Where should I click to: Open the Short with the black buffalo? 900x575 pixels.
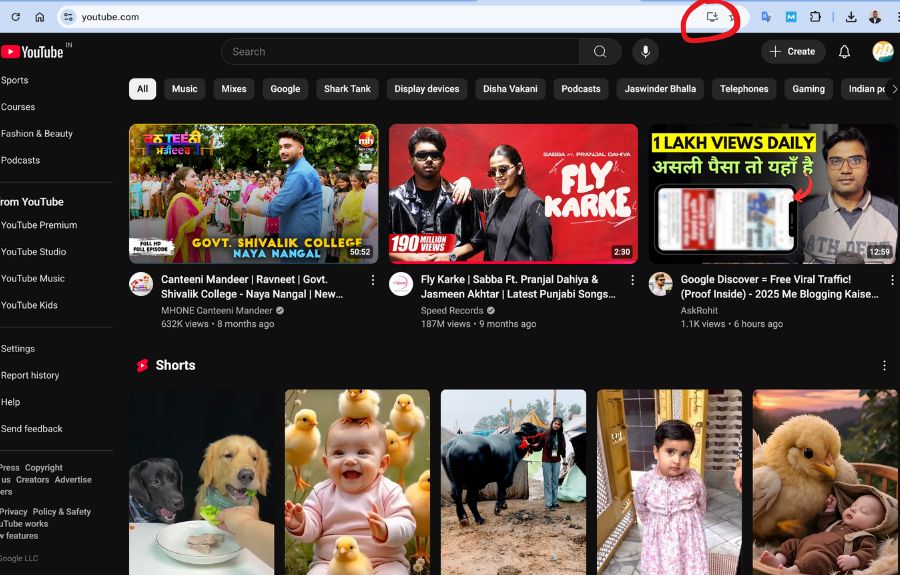coord(513,482)
